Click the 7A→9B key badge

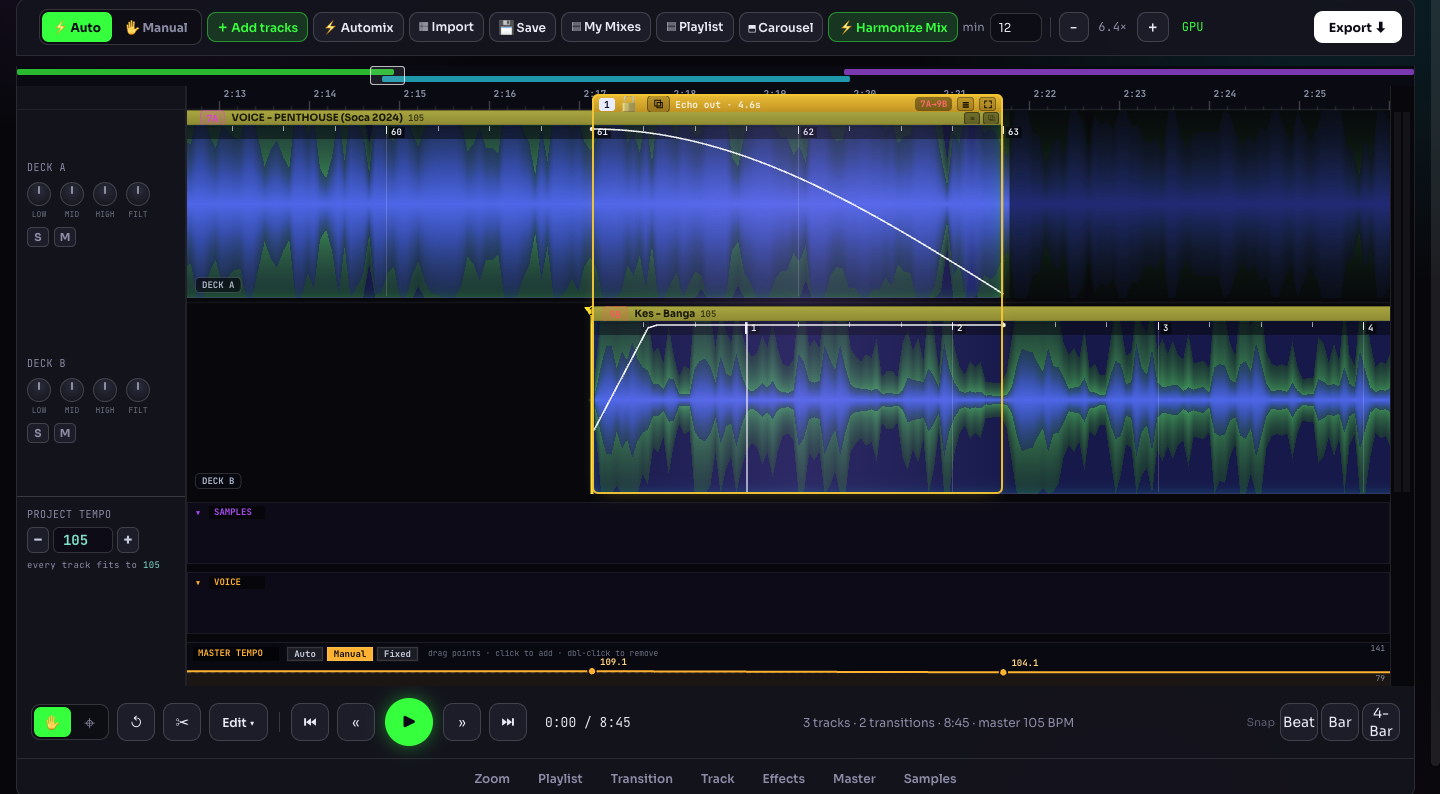pos(932,104)
